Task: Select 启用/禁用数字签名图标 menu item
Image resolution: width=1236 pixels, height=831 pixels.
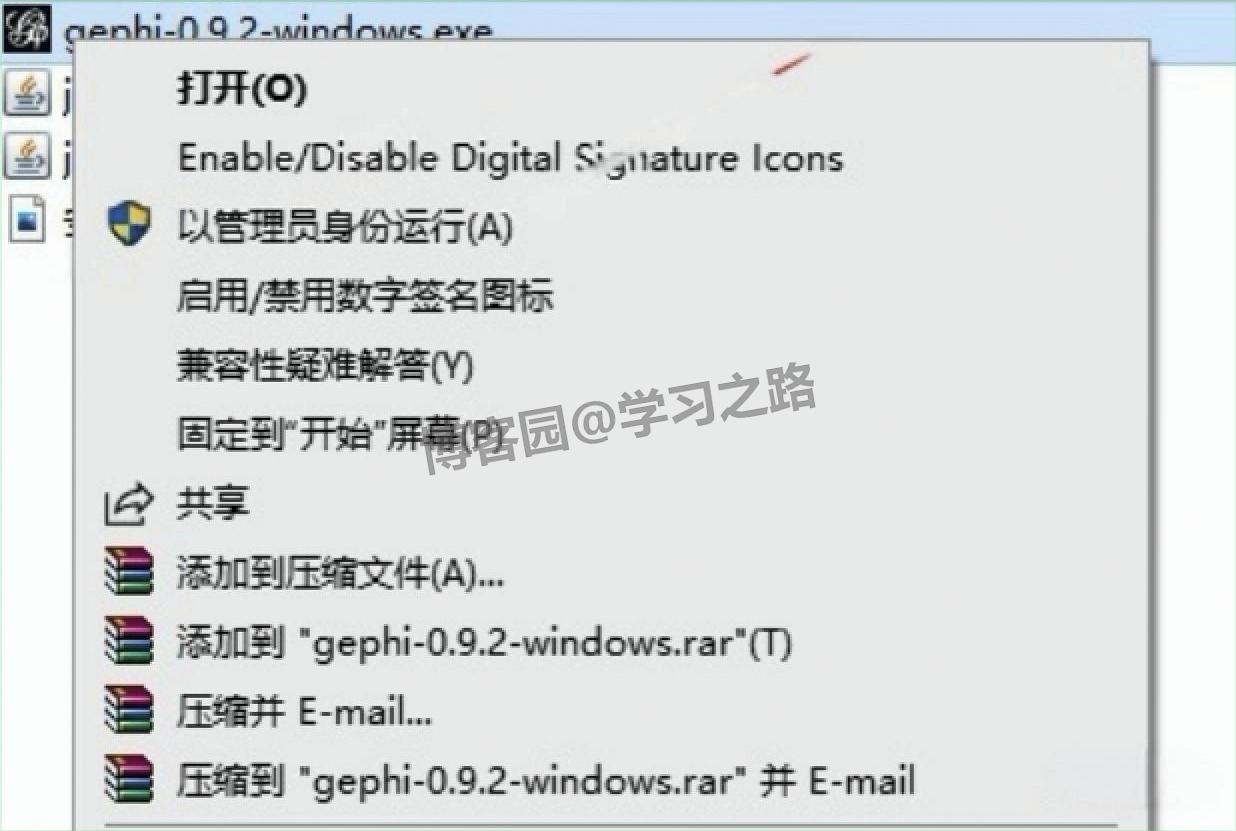Action: pos(365,296)
